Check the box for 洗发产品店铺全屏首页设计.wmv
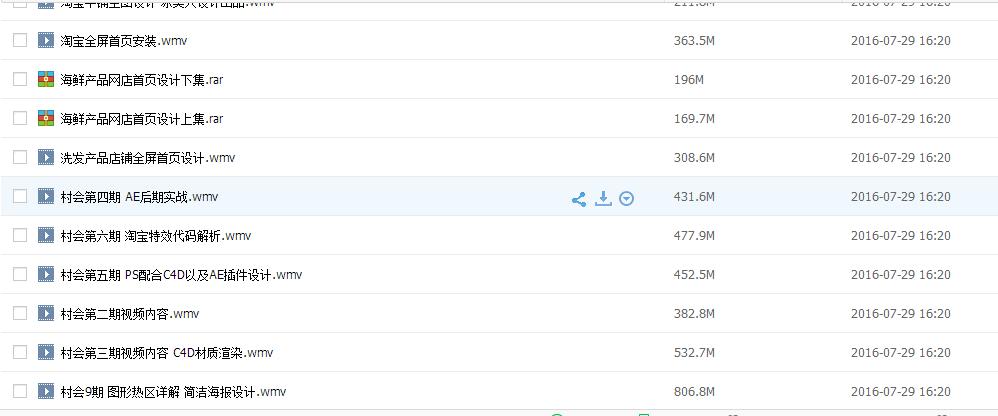 [20, 156]
